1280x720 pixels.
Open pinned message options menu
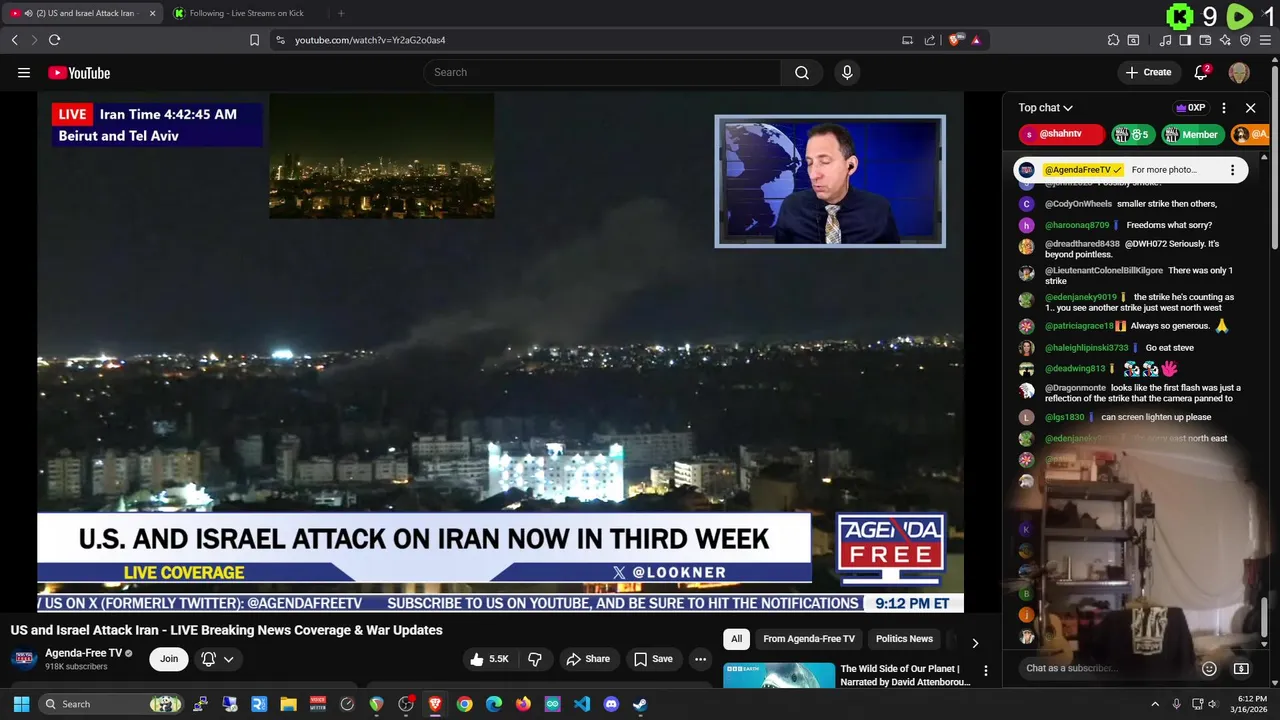tap(1232, 170)
